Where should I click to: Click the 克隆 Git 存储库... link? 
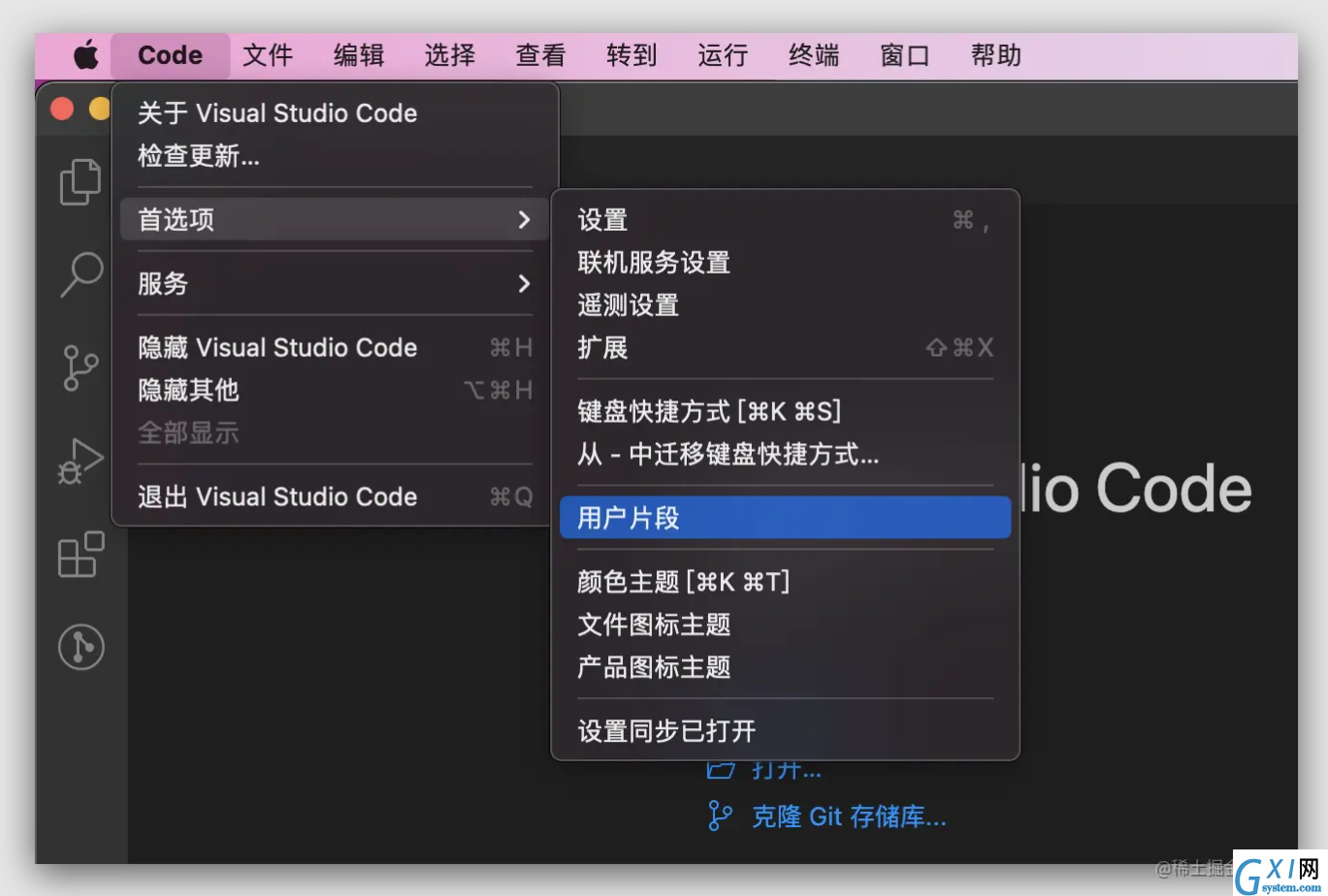(x=849, y=816)
